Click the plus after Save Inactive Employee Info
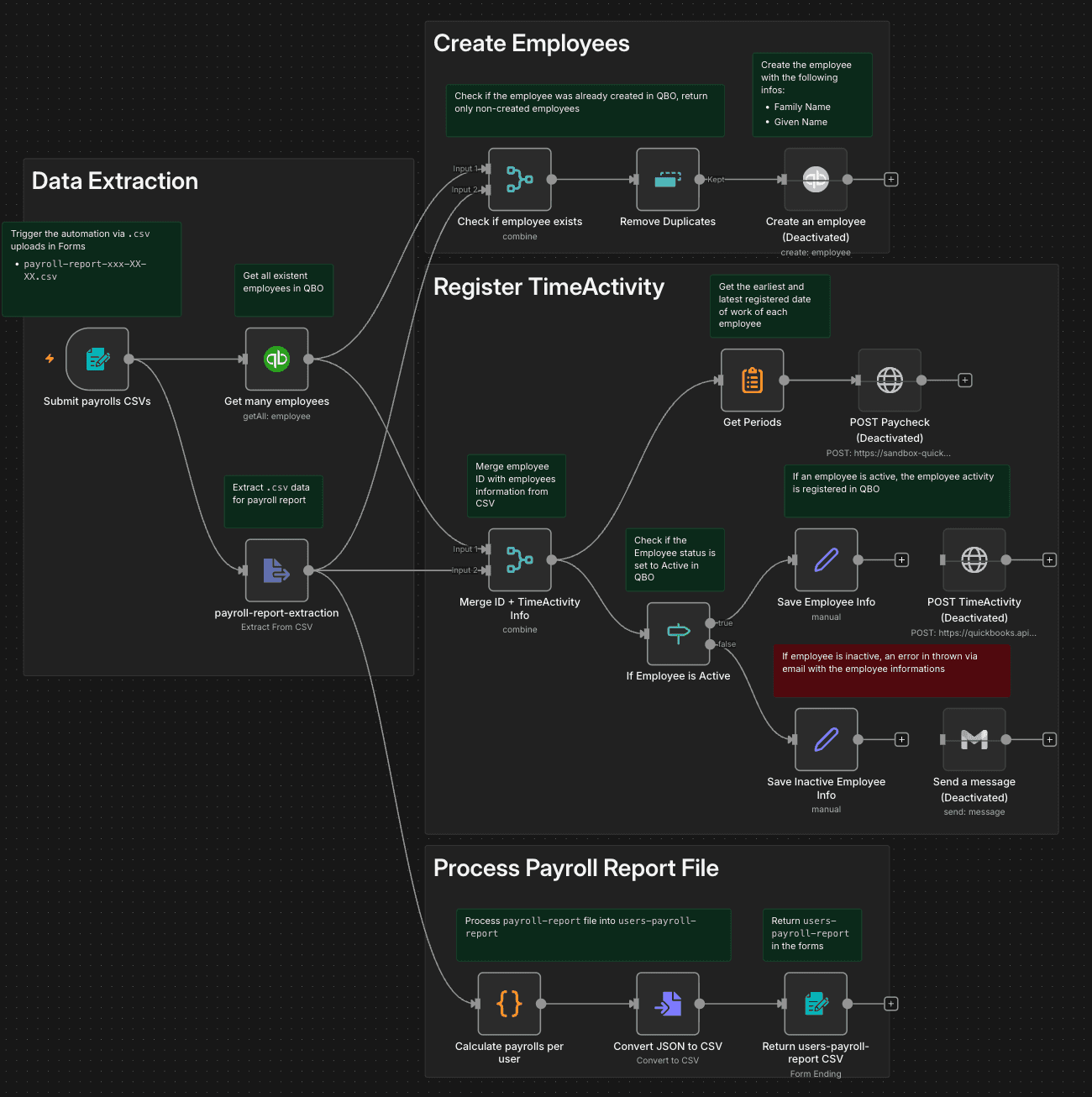1092x1097 pixels. tap(900, 739)
